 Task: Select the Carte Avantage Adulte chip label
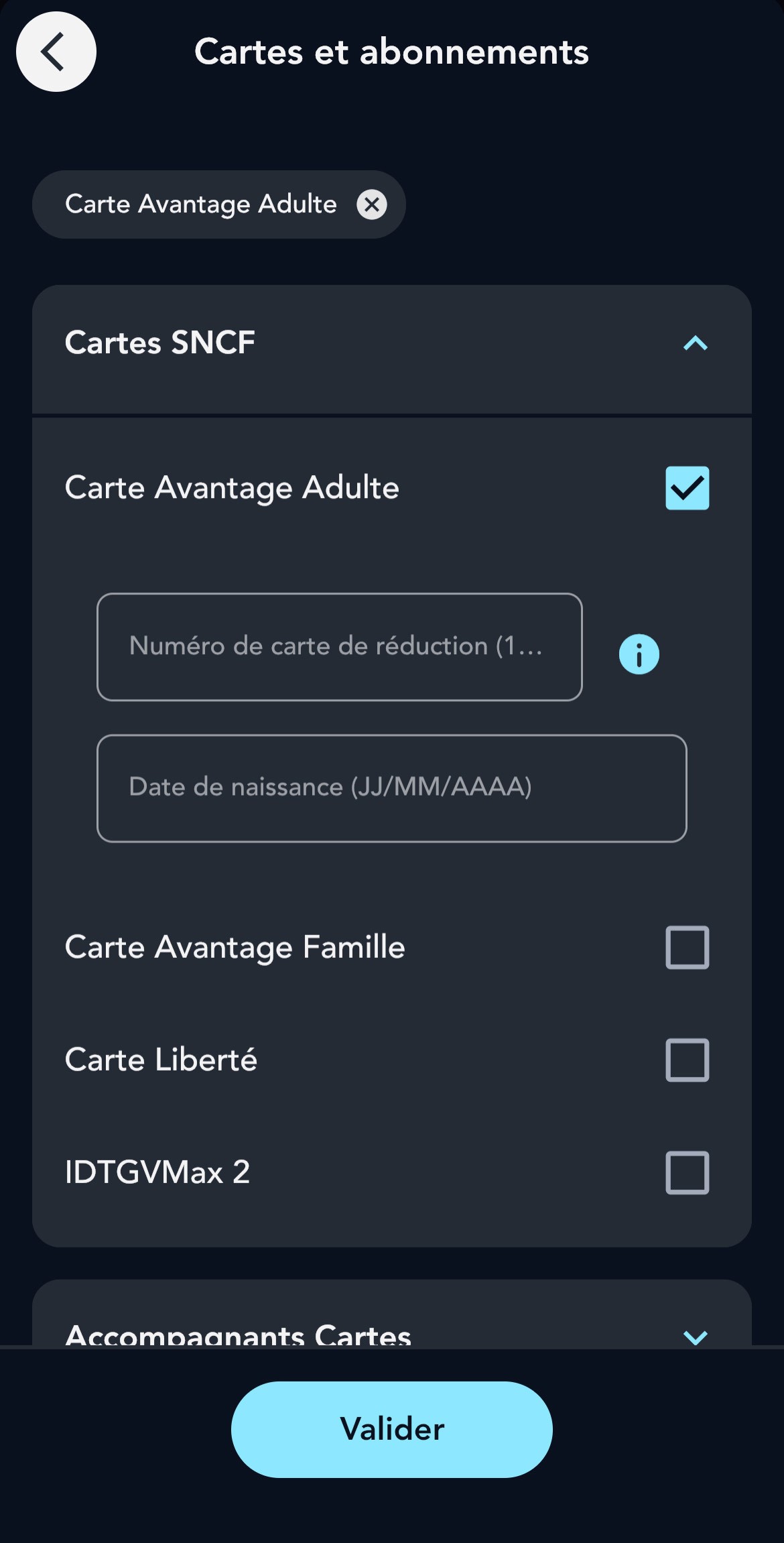(x=201, y=204)
